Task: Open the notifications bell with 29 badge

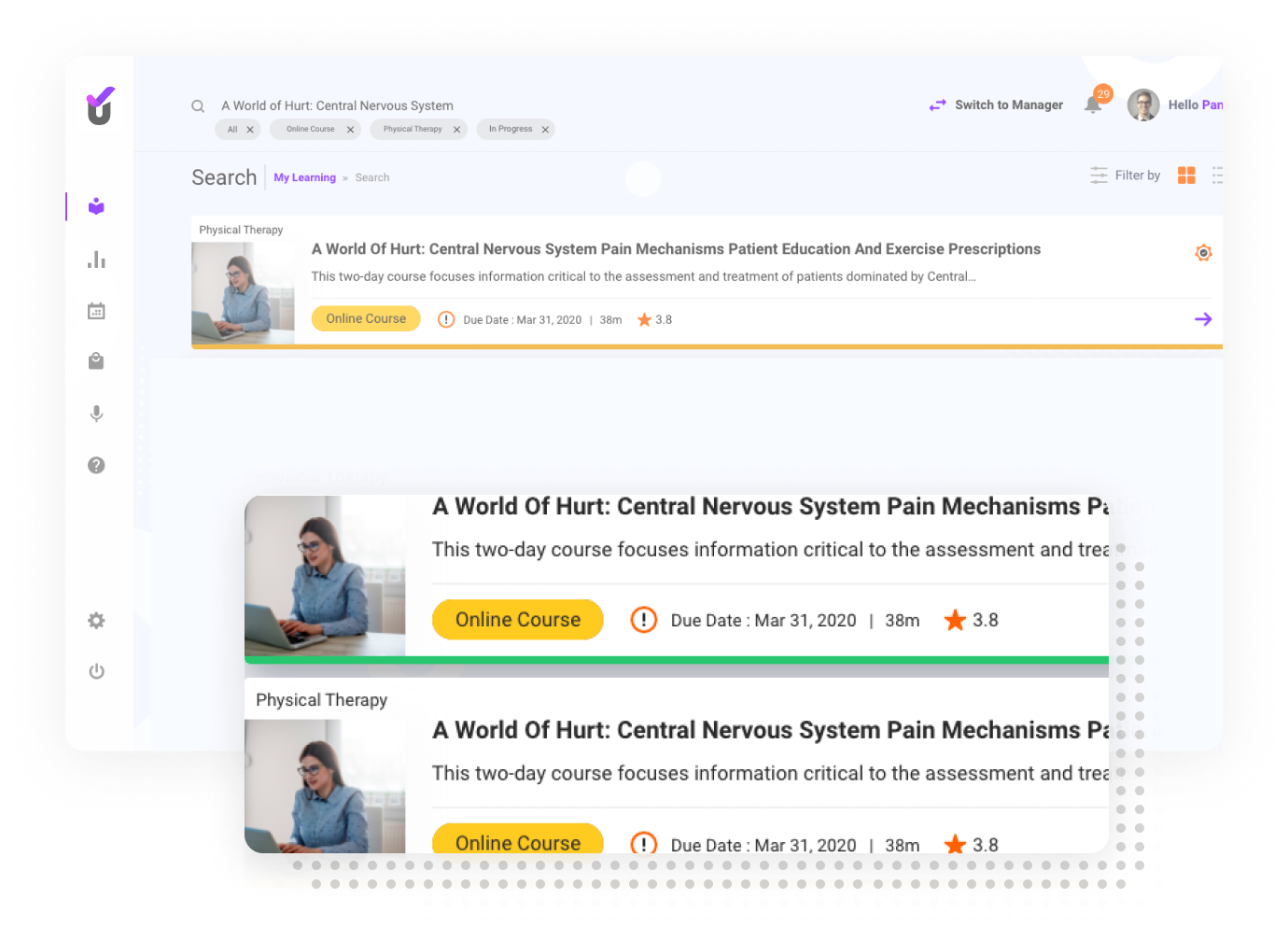Action: coord(1093,105)
